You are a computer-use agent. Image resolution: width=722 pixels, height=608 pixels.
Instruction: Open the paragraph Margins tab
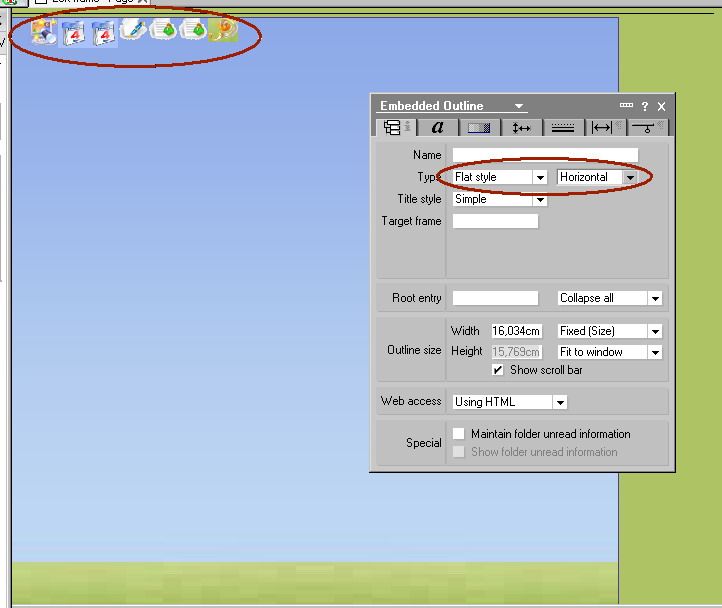(x=602, y=127)
